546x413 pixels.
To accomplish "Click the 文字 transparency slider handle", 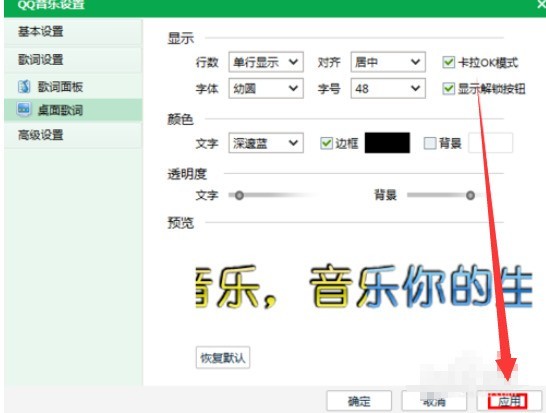I will [x=239, y=195].
